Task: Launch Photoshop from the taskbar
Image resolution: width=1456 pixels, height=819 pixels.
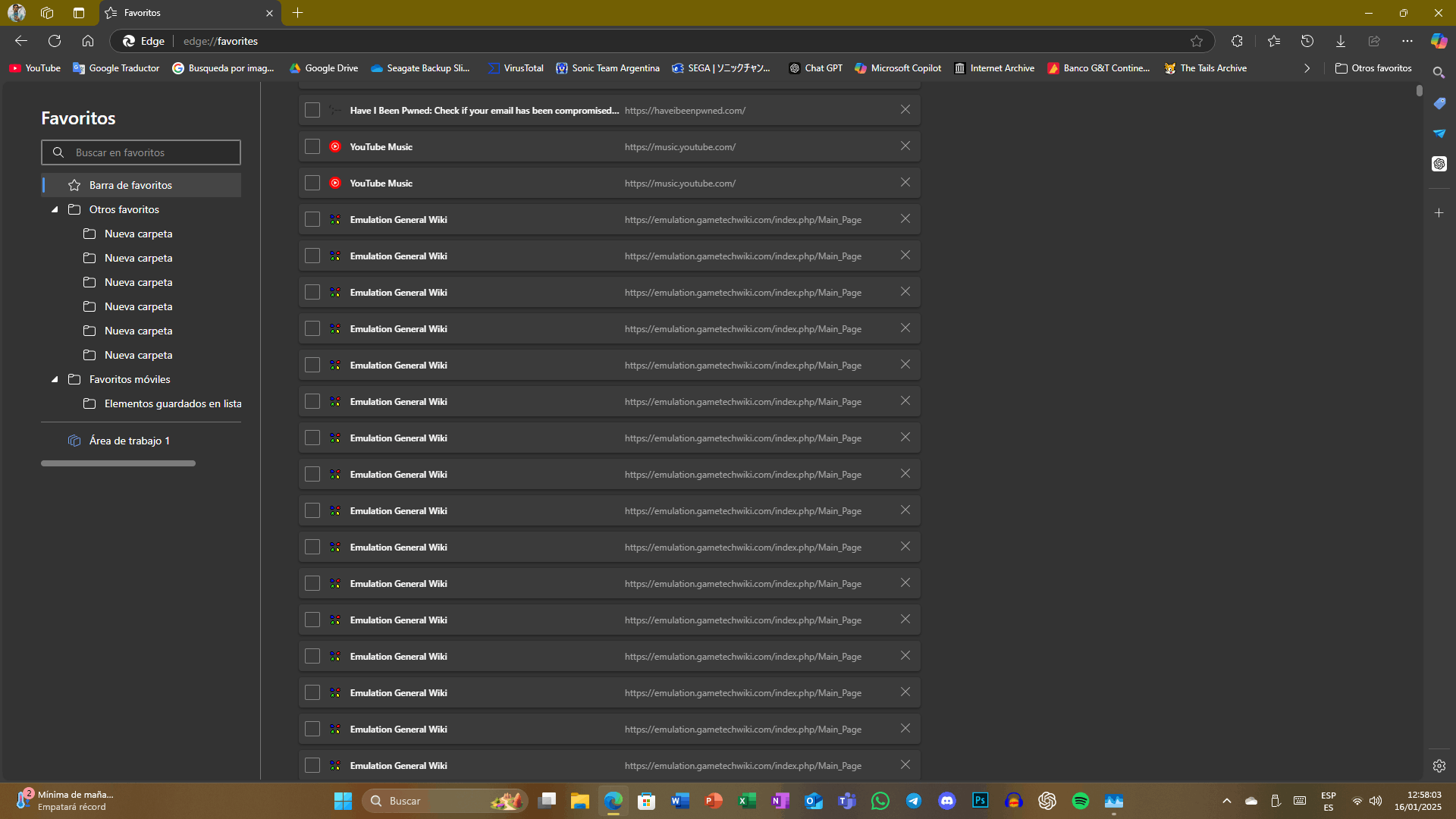Action: click(x=980, y=801)
